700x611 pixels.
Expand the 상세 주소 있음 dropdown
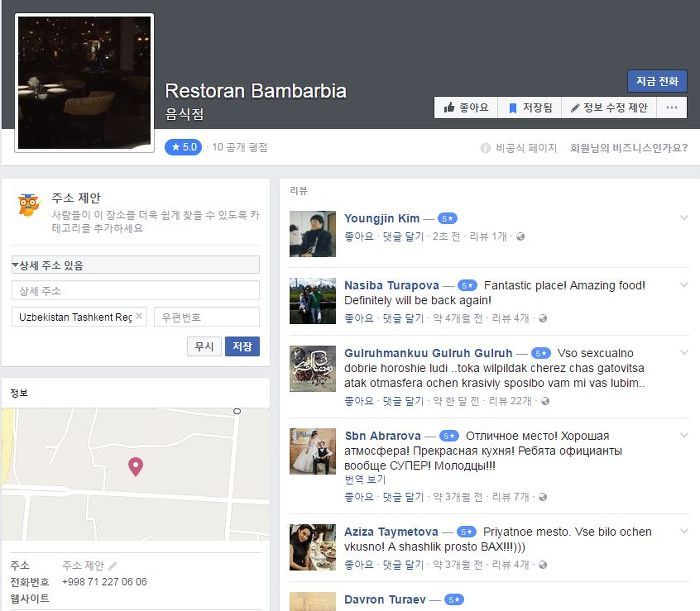click(x=135, y=265)
